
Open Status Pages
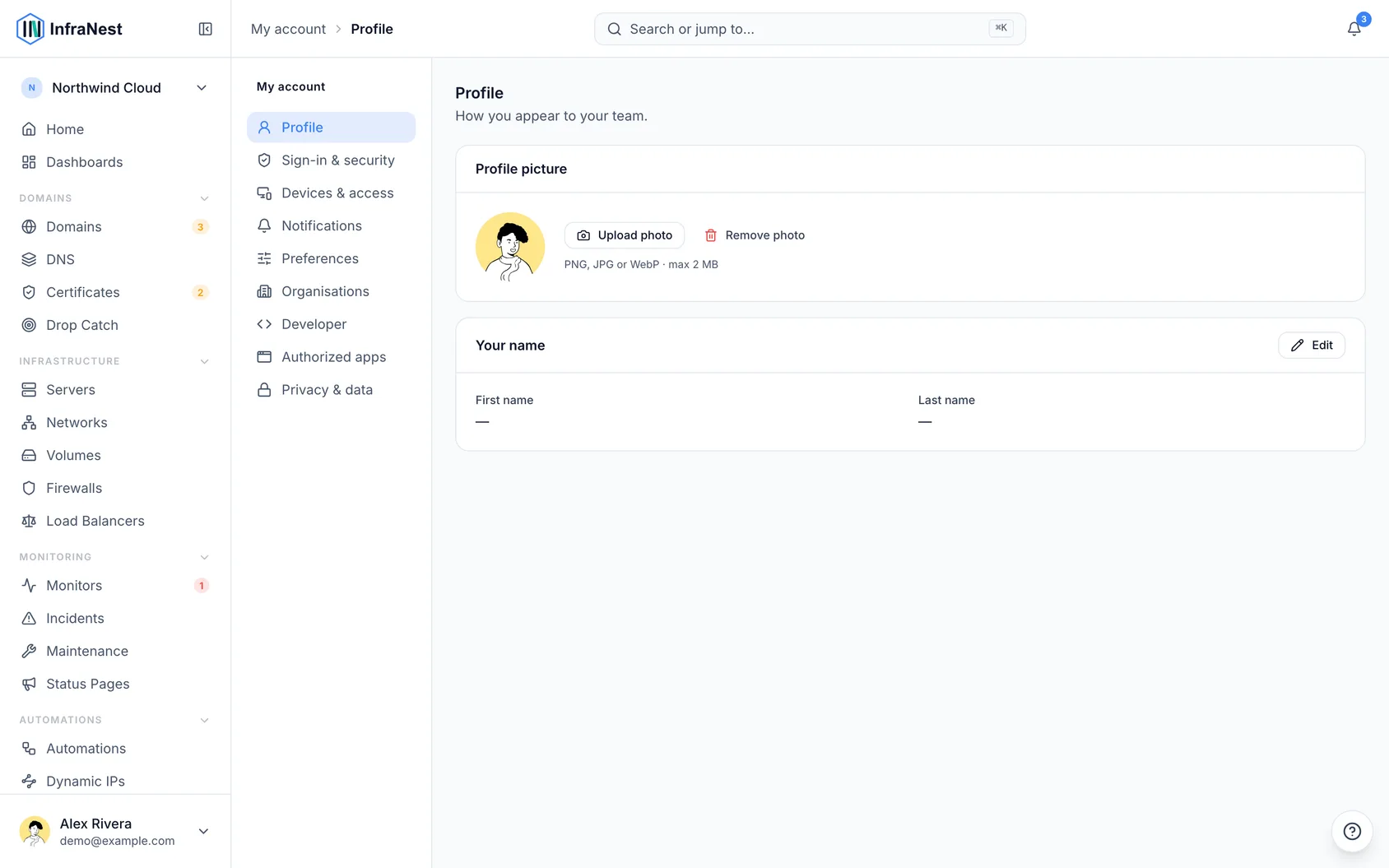tap(115, 684)
